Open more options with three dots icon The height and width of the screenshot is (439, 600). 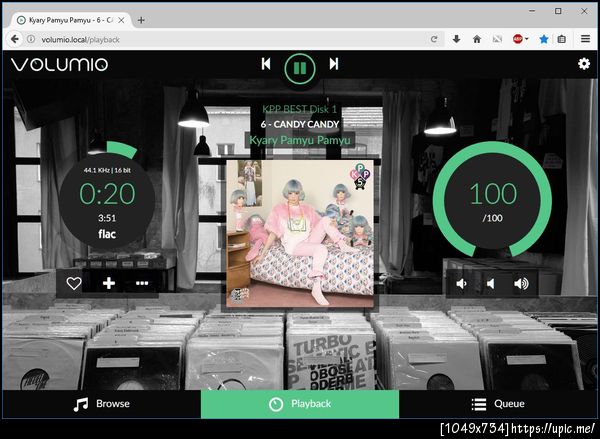(x=142, y=283)
